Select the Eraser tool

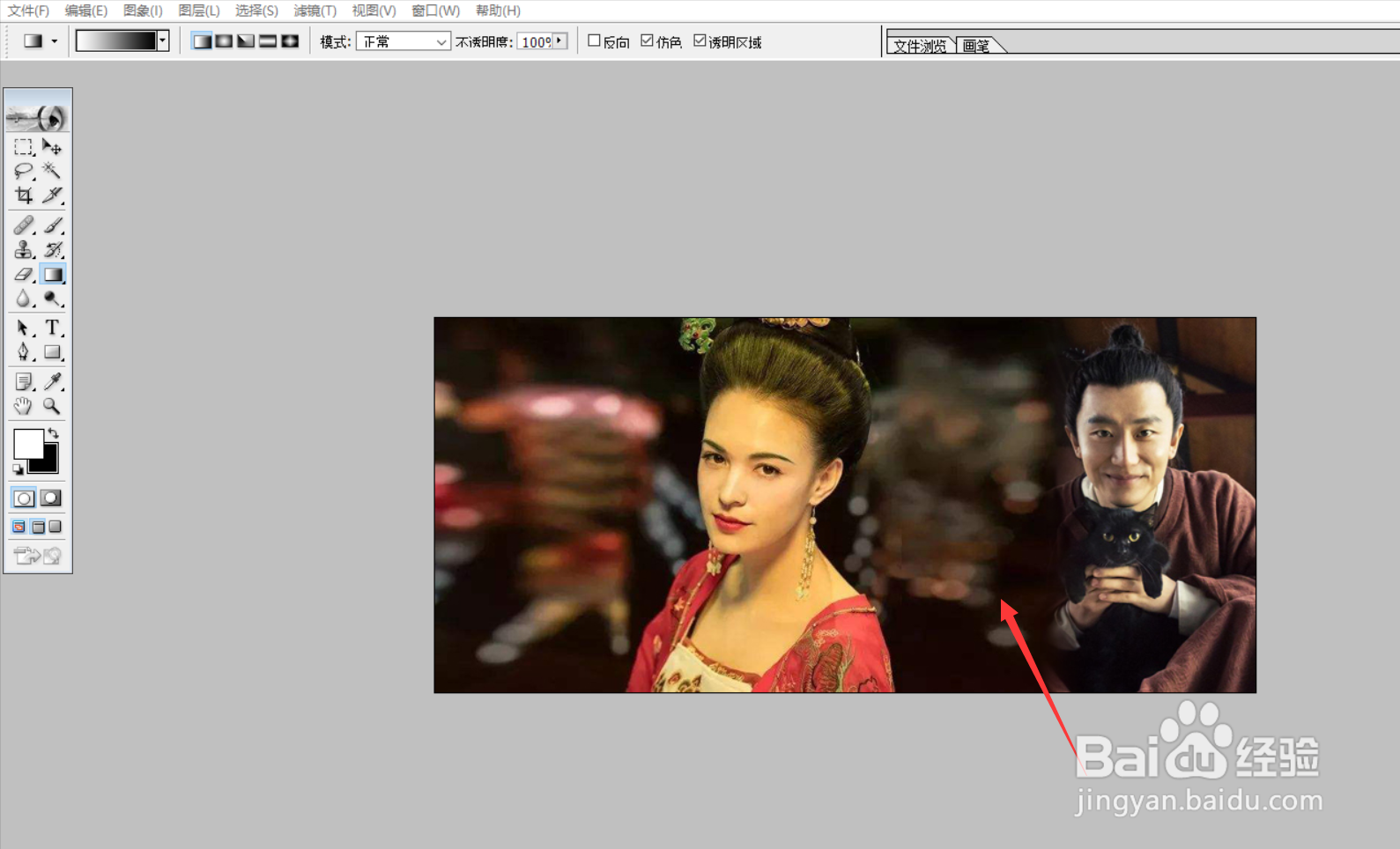(x=24, y=275)
